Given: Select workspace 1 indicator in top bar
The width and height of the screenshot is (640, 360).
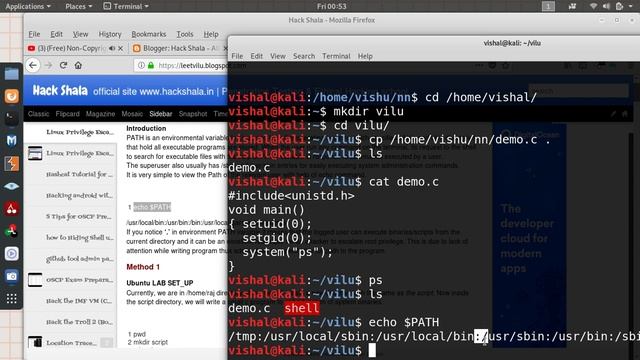Looking at the screenshot, I should pyautogui.click(x=548, y=6).
